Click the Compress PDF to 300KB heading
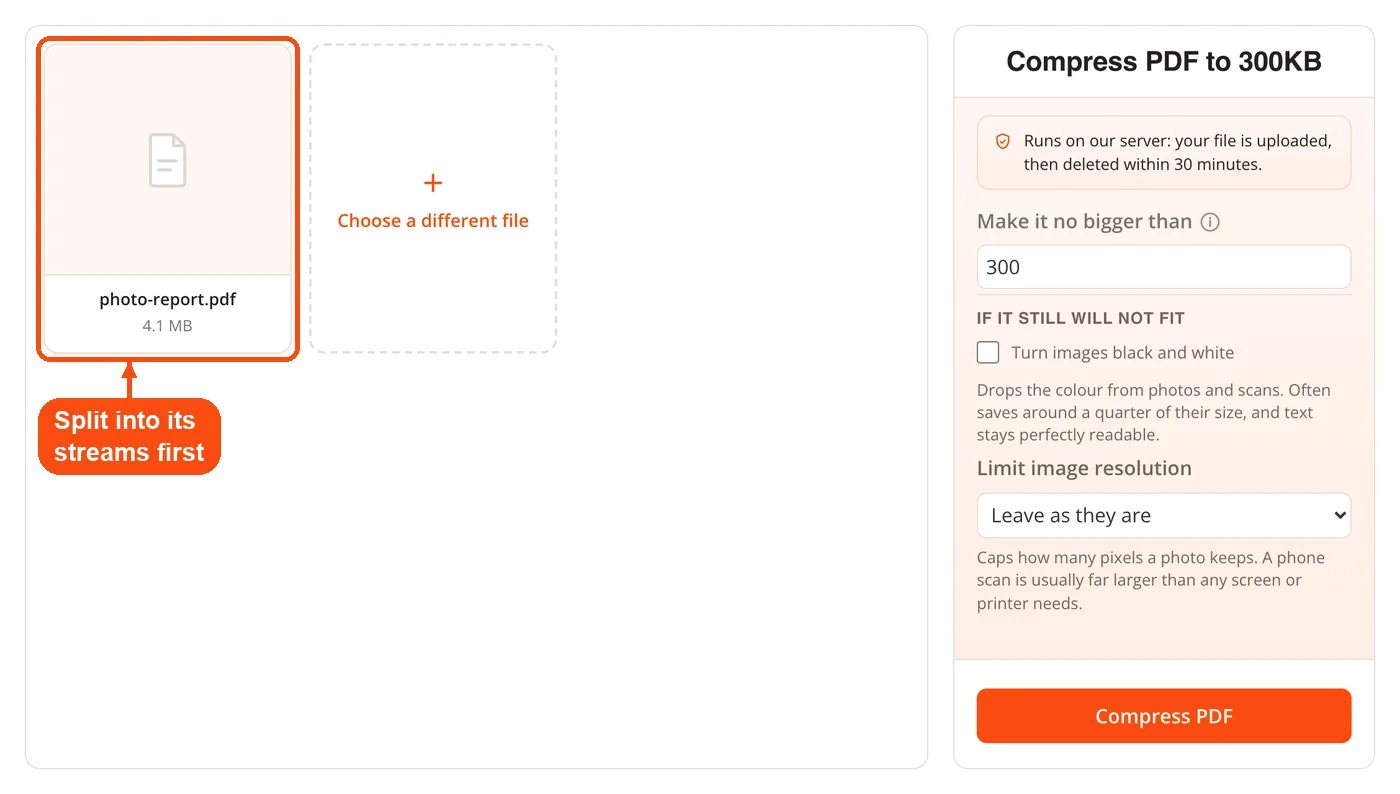The image size is (1400, 794). [1164, 62]
